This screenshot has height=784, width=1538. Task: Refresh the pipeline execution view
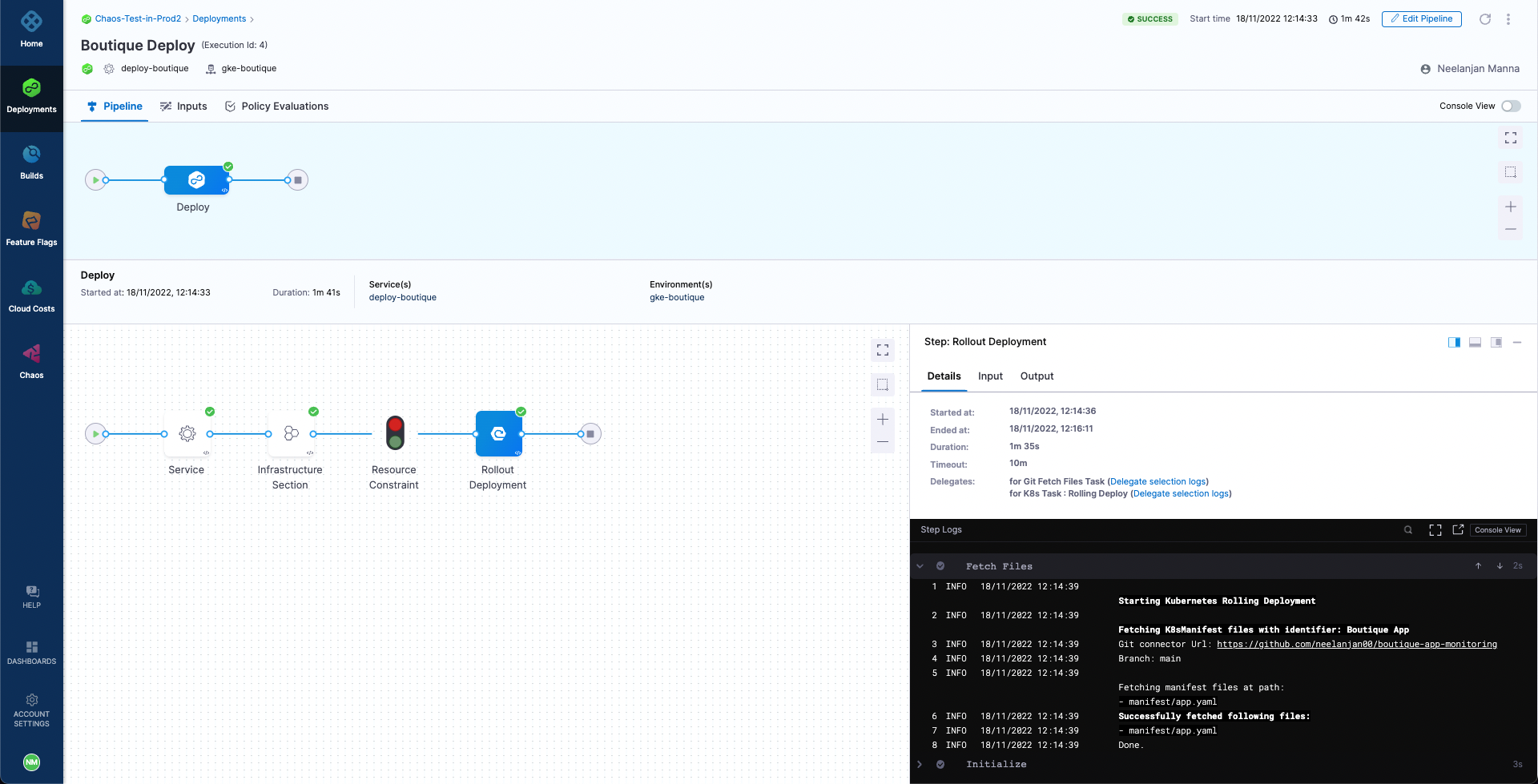coord(1485,18)
